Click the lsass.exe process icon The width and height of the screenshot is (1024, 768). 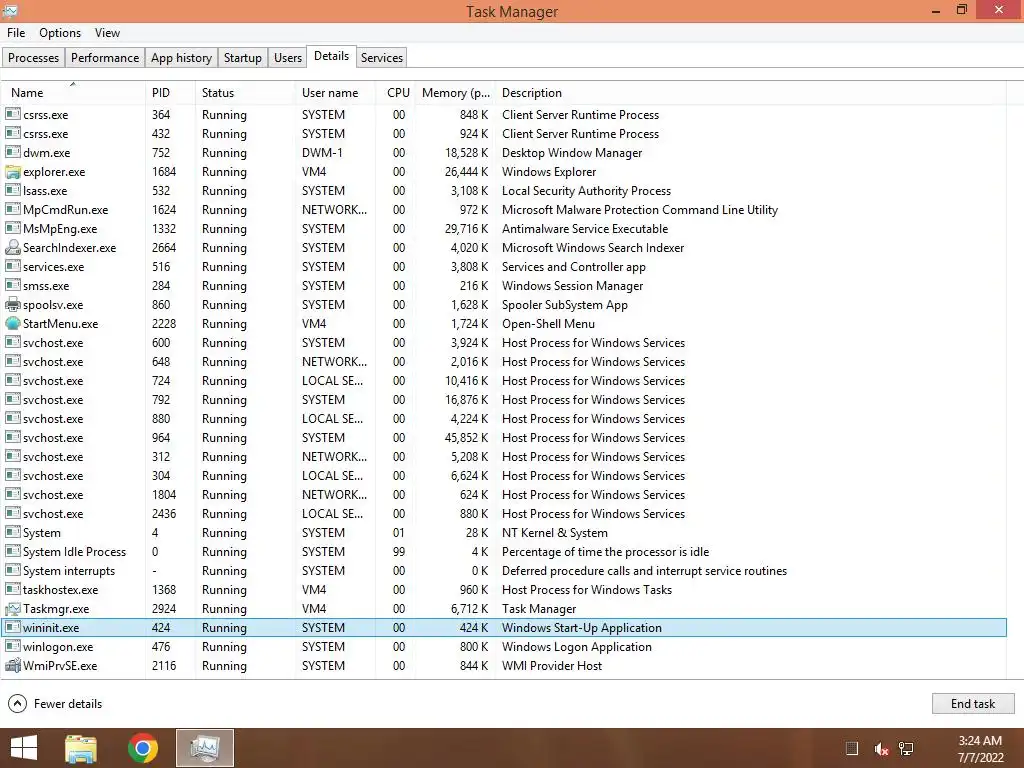pyautogui.click(x=12, y=191)
